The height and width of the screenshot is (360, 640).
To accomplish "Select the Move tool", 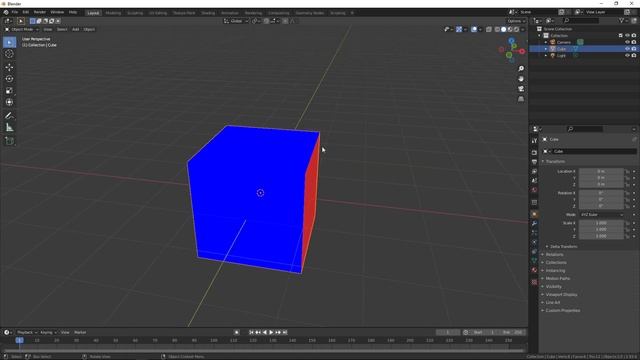I will pos(9,67).
